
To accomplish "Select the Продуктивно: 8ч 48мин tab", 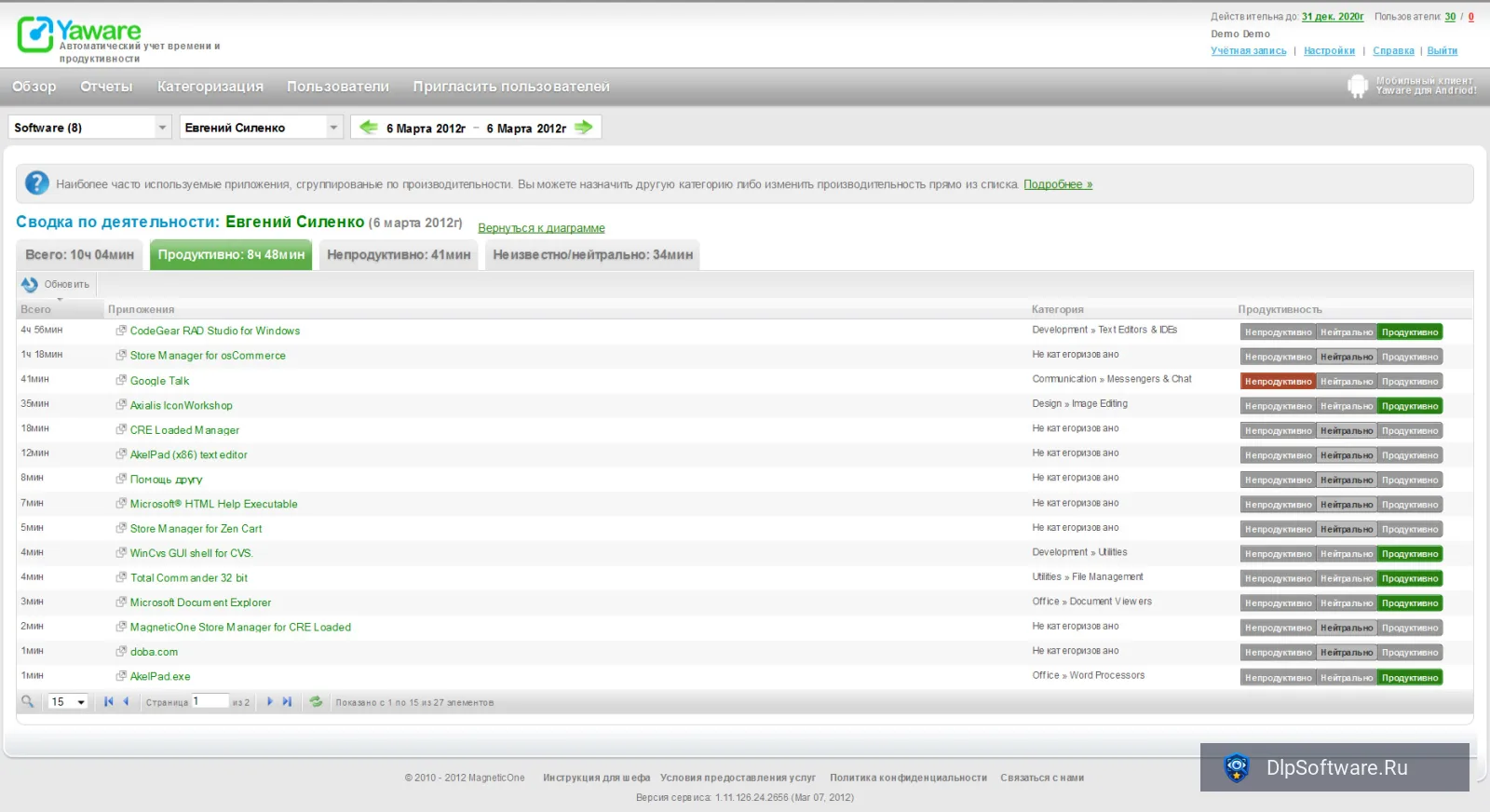I will point(231,254).
